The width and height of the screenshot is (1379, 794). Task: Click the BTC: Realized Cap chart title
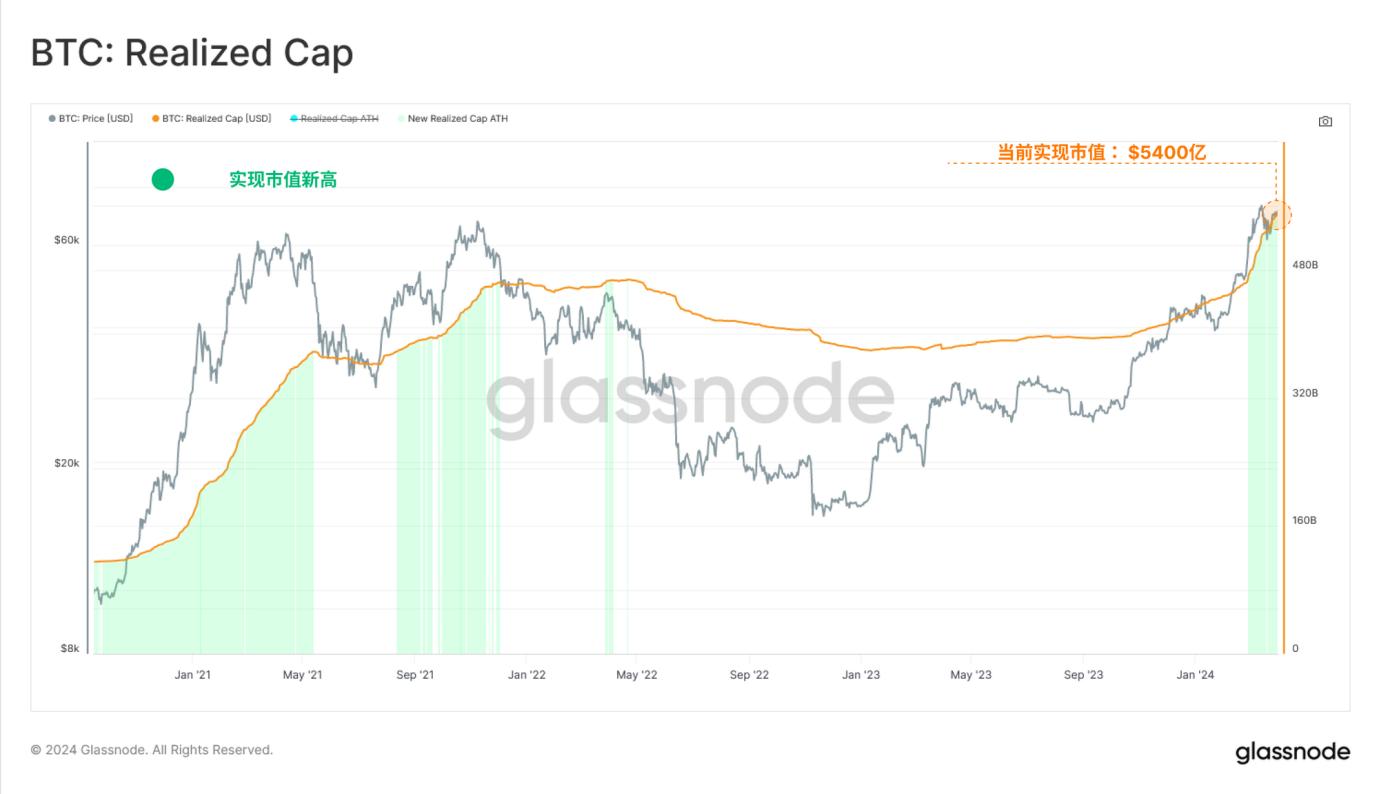coord(192,53)
